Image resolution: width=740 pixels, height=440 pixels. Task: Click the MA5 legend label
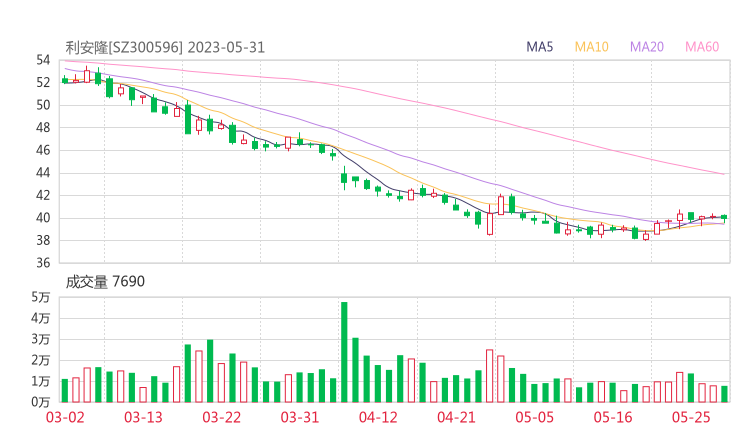pyautogui.click(x=539, y=47)
